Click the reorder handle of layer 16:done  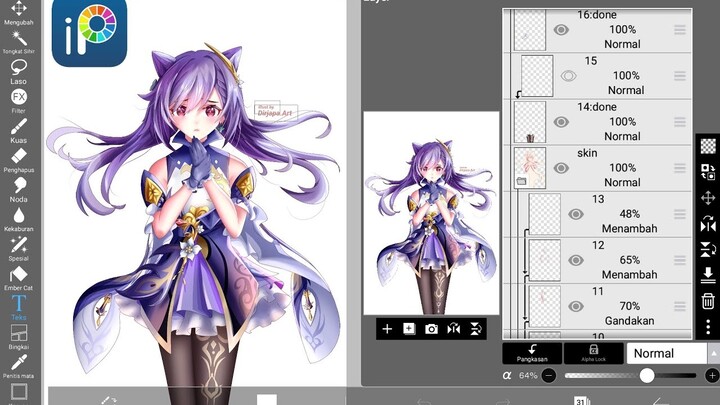click(x=680, y=30)
